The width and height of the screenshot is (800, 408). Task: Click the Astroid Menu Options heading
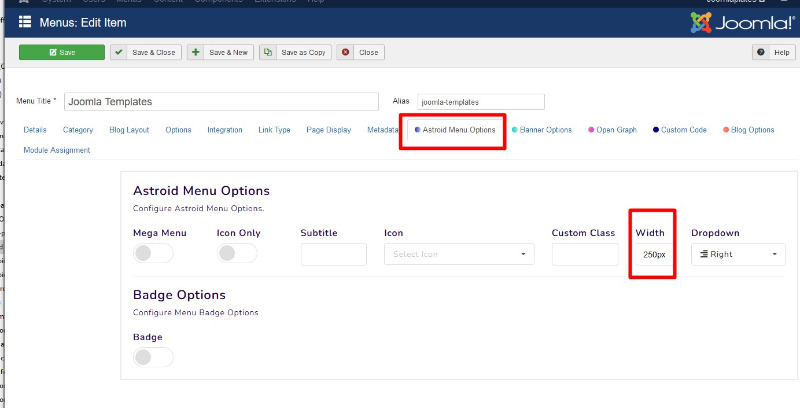point(201,191)
